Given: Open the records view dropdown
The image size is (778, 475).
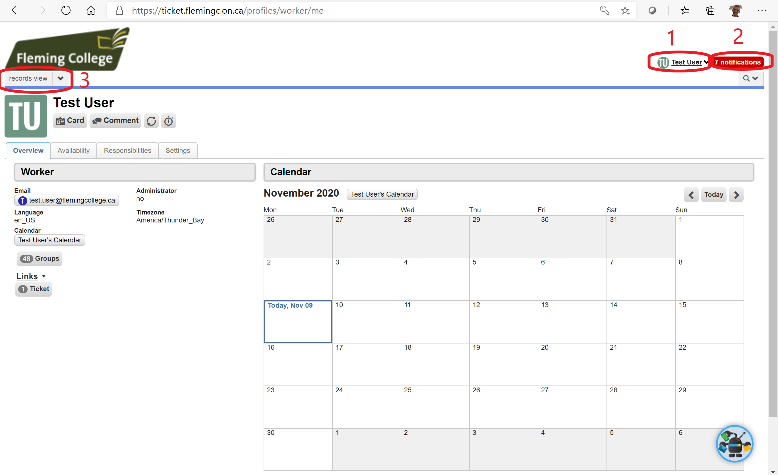Looking at the screenshot, I should click(61, 78).
